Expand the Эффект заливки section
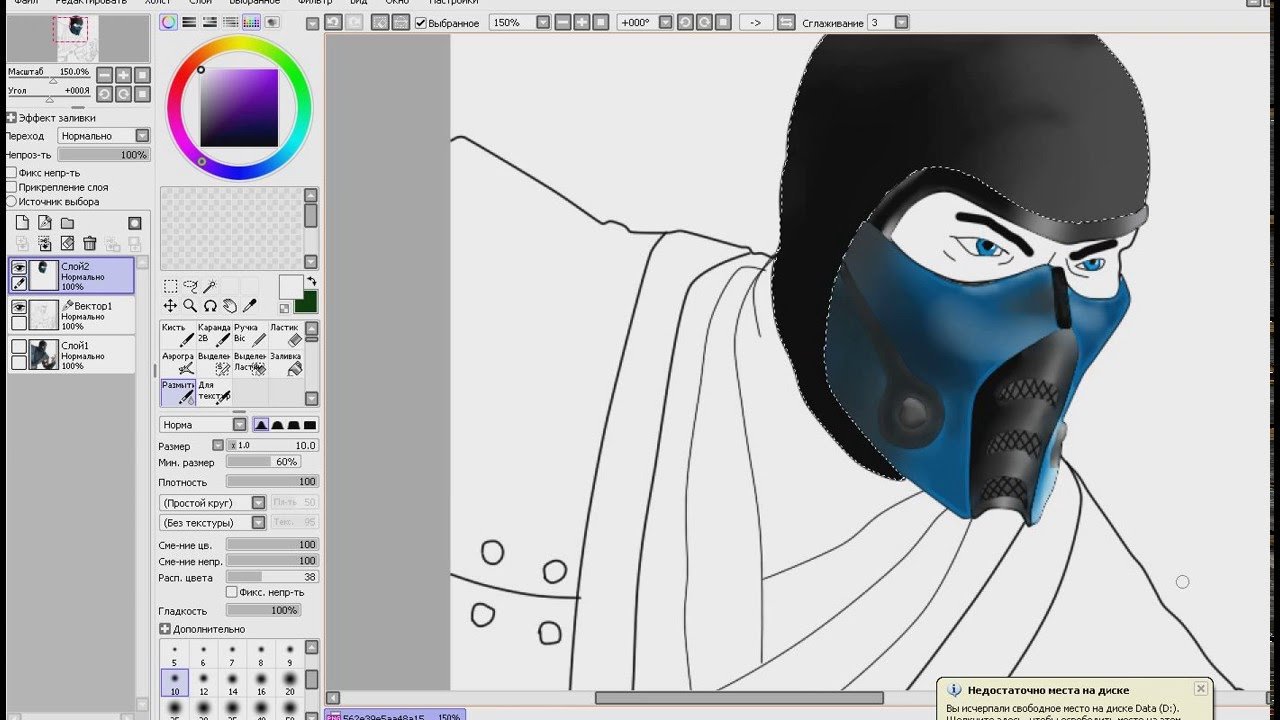Screen dimensions: 1280x720 [11, 117]
